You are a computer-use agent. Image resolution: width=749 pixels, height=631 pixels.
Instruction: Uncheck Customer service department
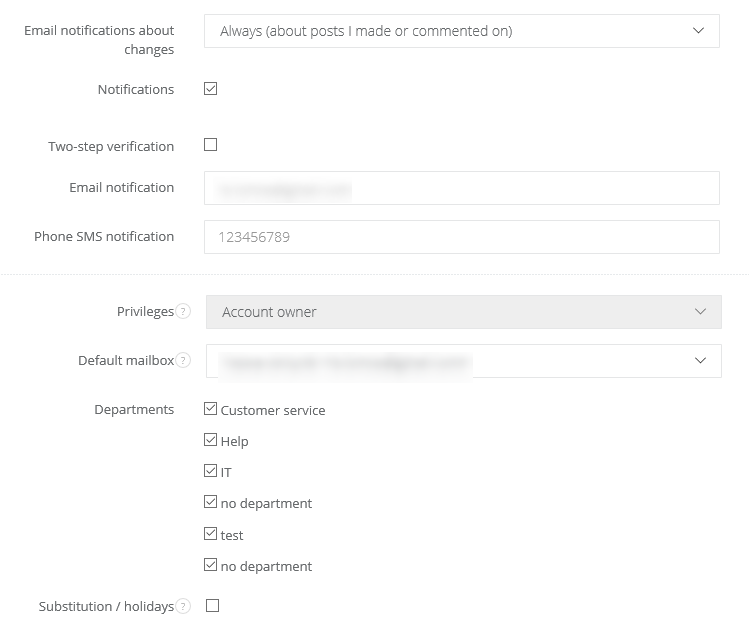[x=210, y=409]
